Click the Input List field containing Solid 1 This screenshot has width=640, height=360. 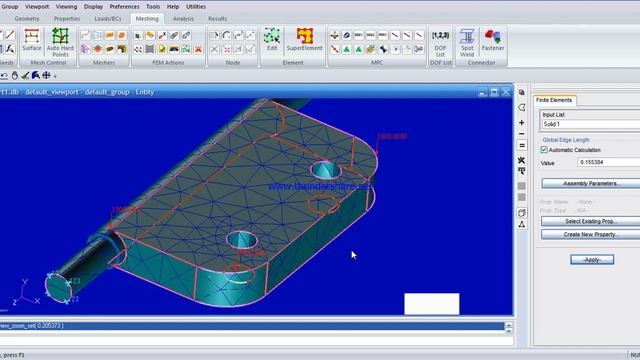[591, 124]
